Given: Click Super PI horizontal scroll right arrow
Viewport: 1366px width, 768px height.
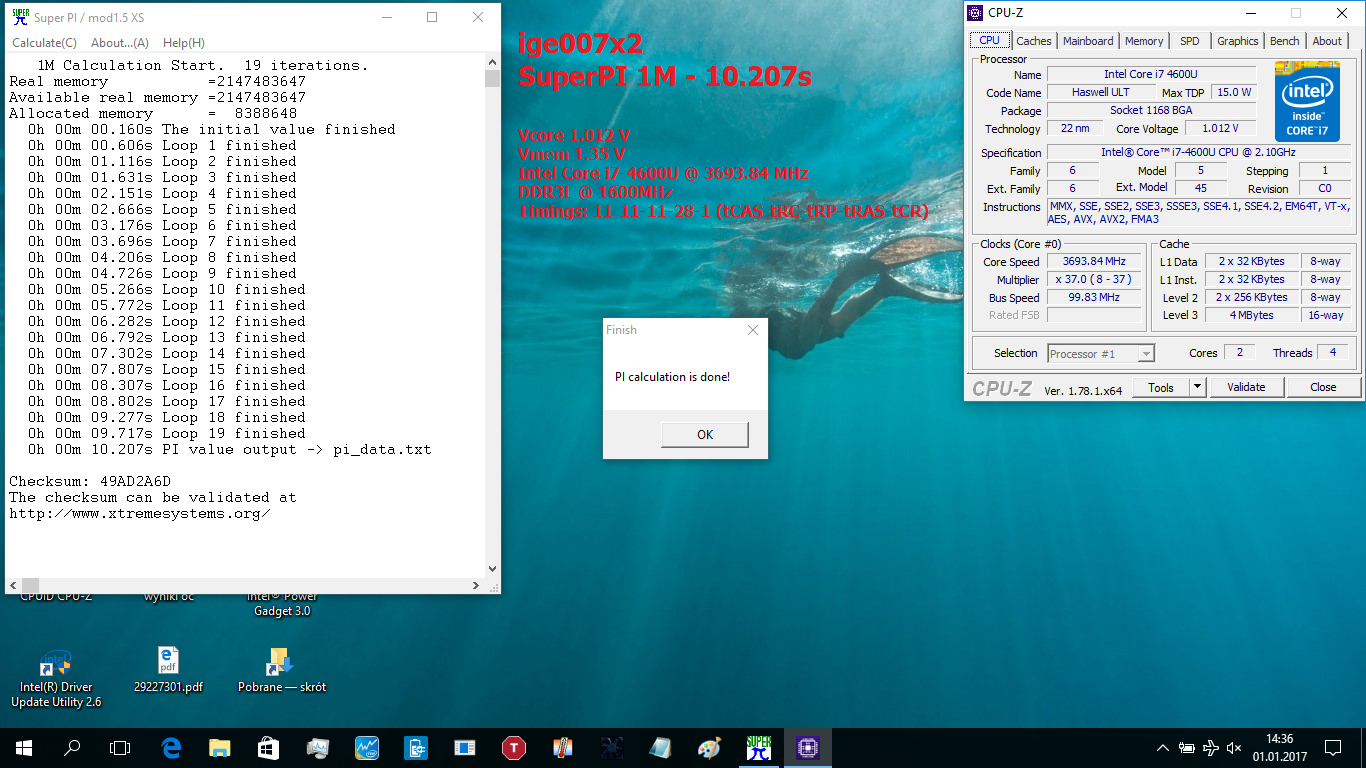Looking at the screenshot, I should 477,585.
